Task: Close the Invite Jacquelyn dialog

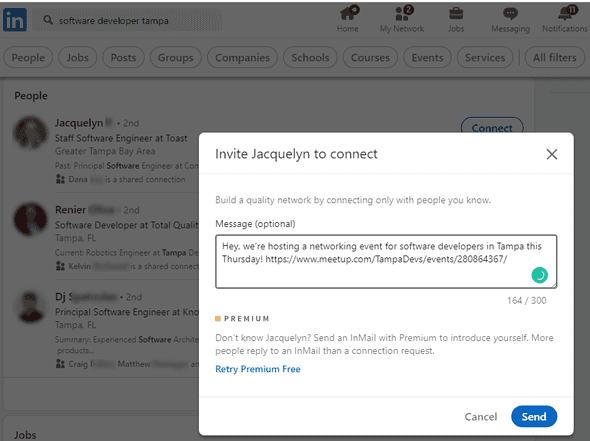Action: click(552, 154)
